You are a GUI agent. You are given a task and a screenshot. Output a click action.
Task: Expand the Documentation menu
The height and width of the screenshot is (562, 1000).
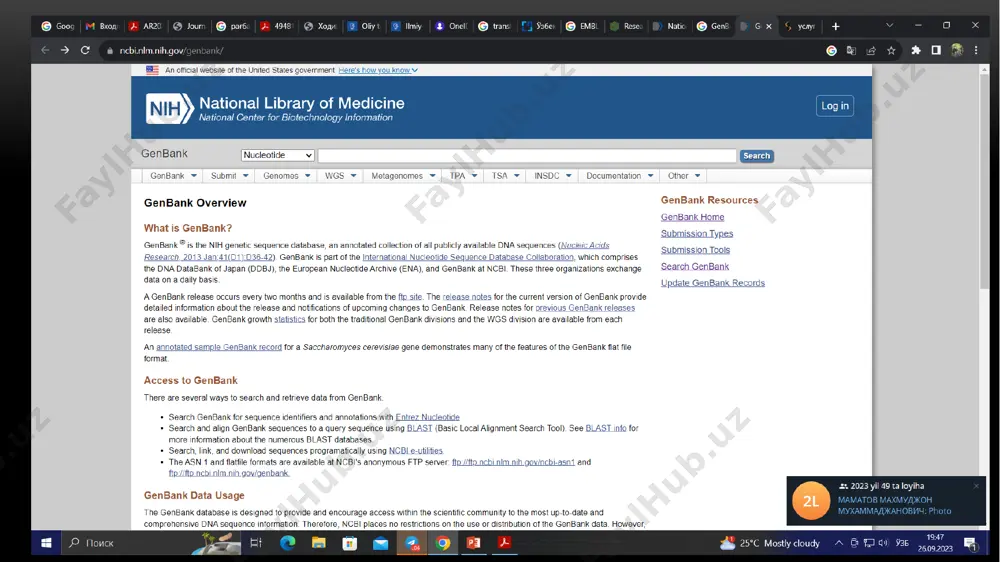point(619,175)
